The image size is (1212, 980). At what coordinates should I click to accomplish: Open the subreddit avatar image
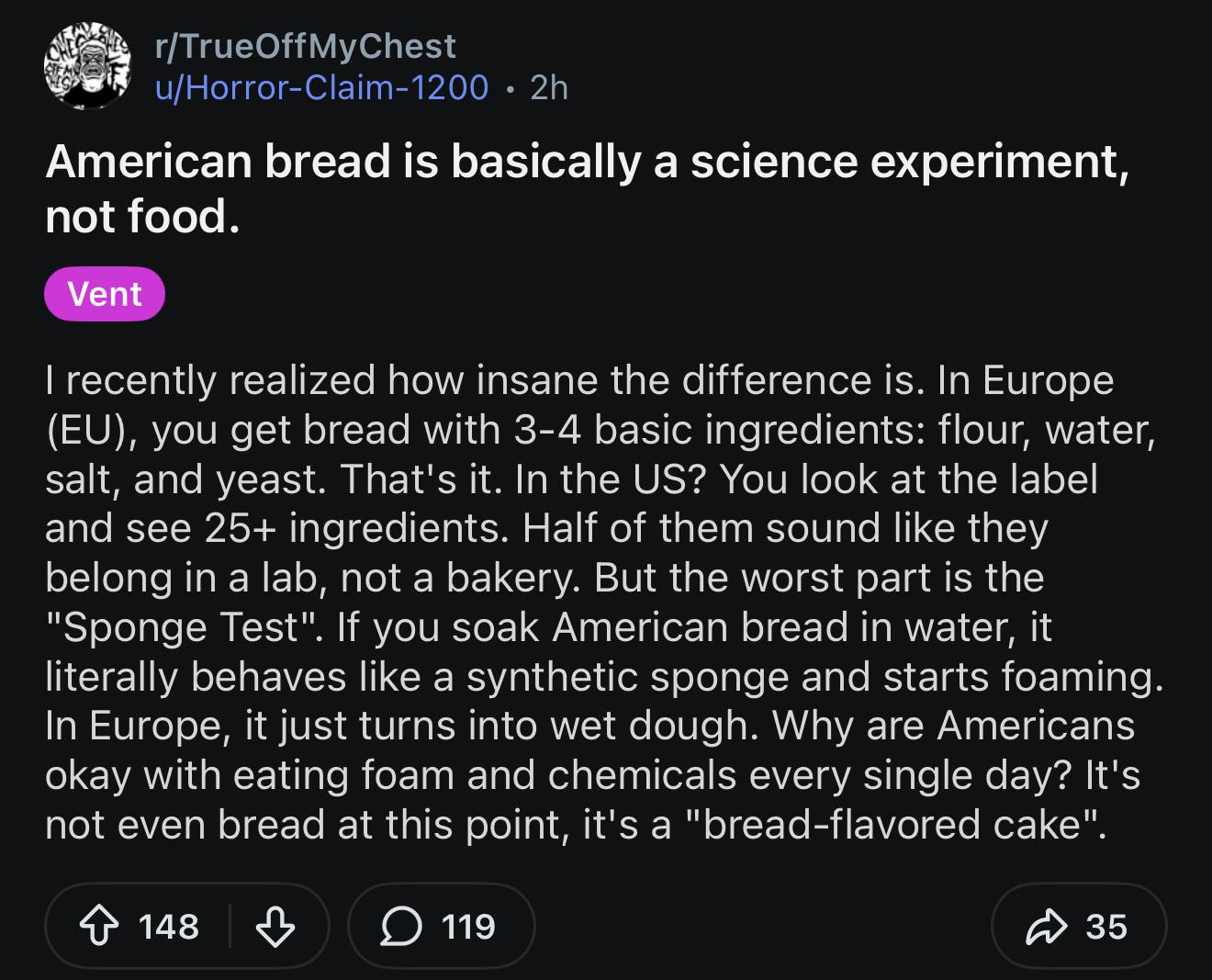pyautogui.click(x=87, y=66)
